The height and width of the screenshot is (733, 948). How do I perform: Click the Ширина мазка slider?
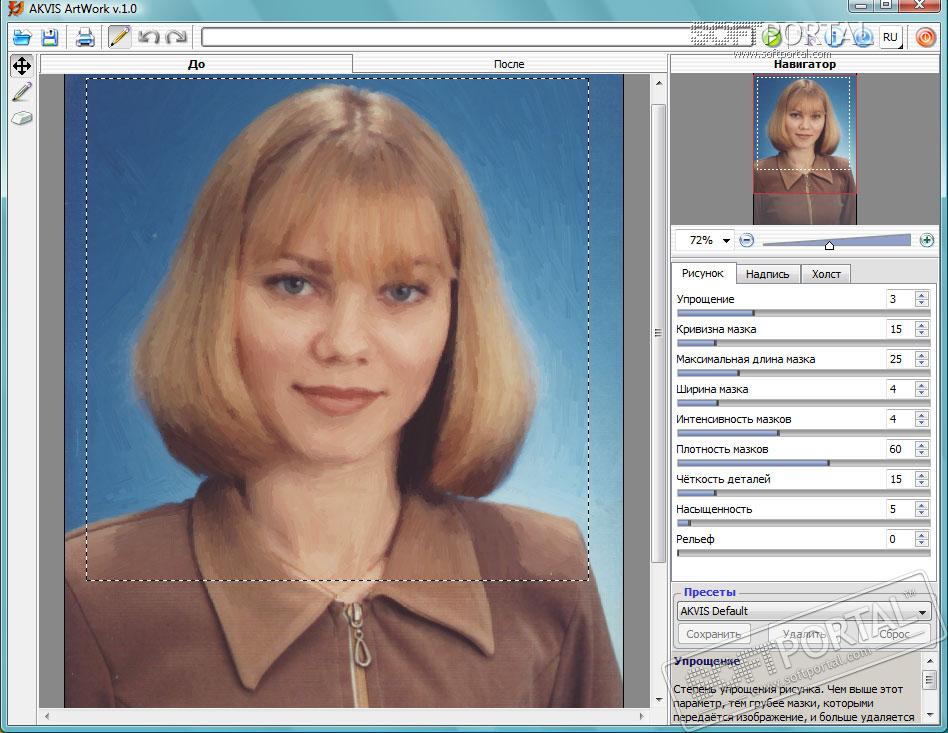pyautogui.click(x=803, y=403)
